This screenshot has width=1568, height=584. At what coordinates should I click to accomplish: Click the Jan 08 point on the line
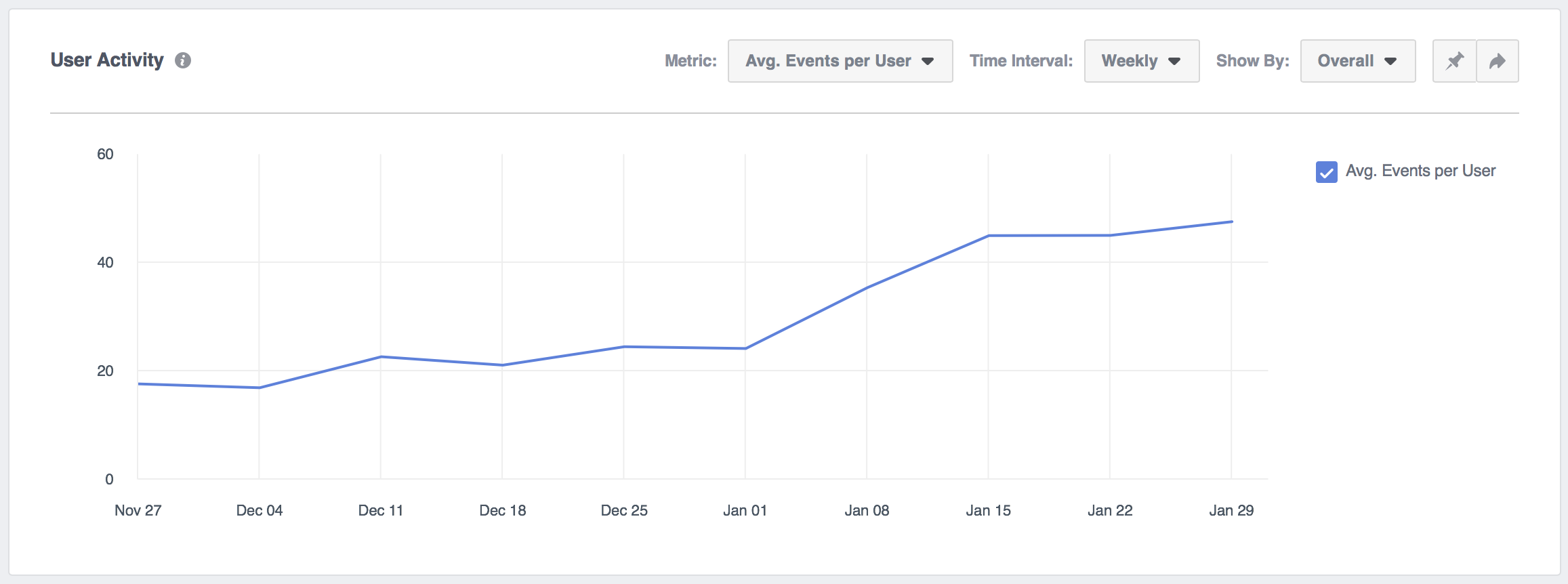[x=867, y=288]
